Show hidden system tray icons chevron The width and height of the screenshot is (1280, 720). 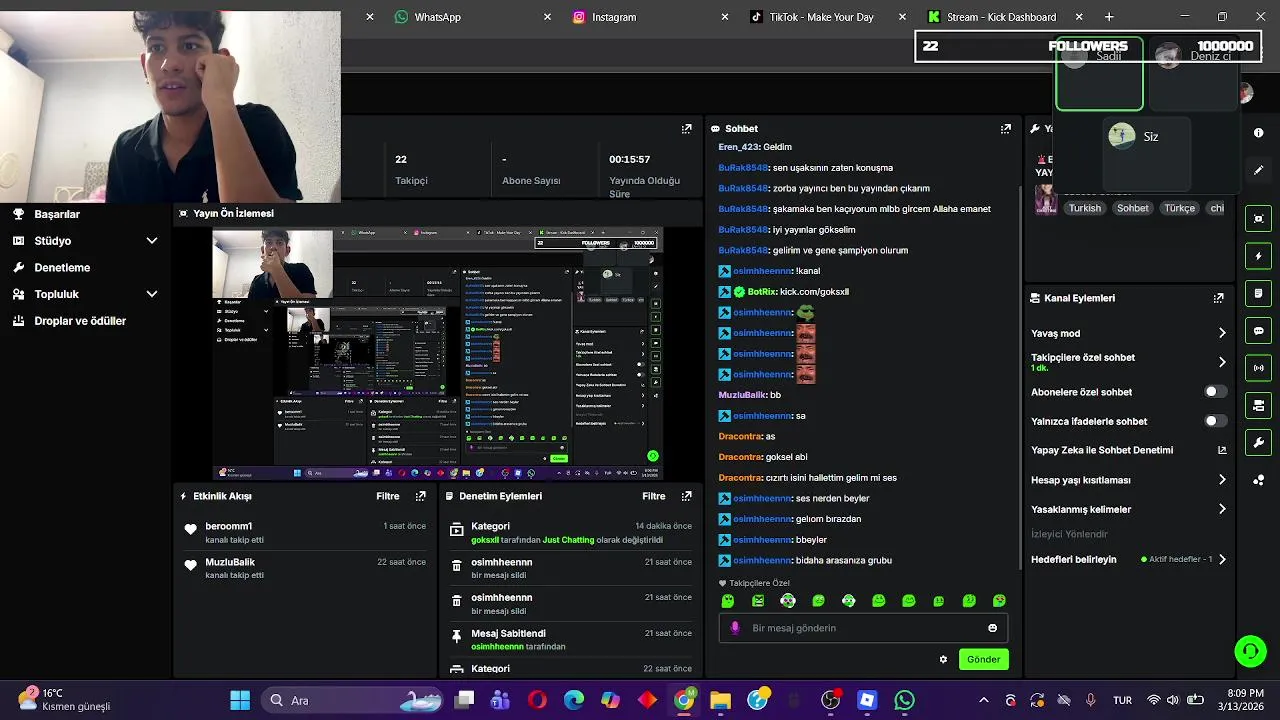pos(983,700)
